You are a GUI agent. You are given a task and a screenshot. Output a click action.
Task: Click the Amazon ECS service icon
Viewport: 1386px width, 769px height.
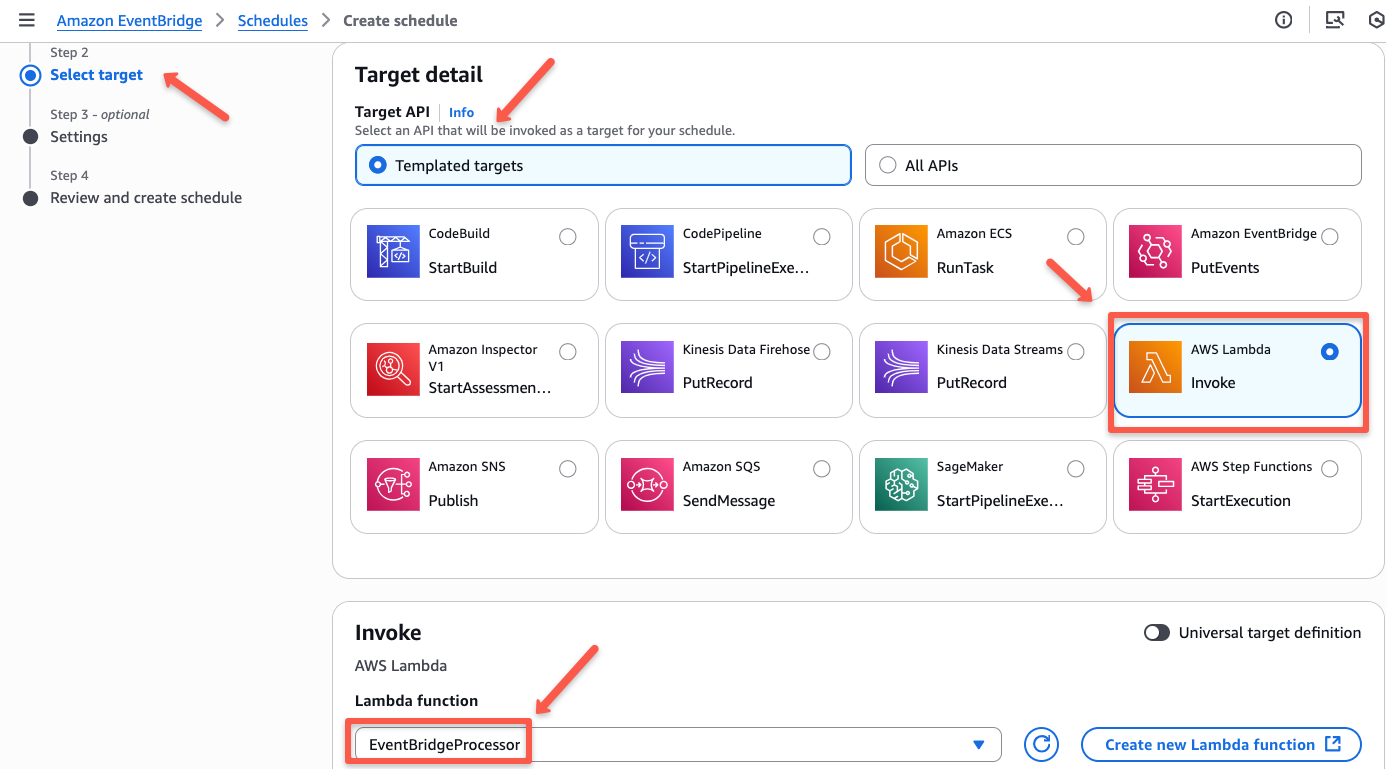pos(901,251)
